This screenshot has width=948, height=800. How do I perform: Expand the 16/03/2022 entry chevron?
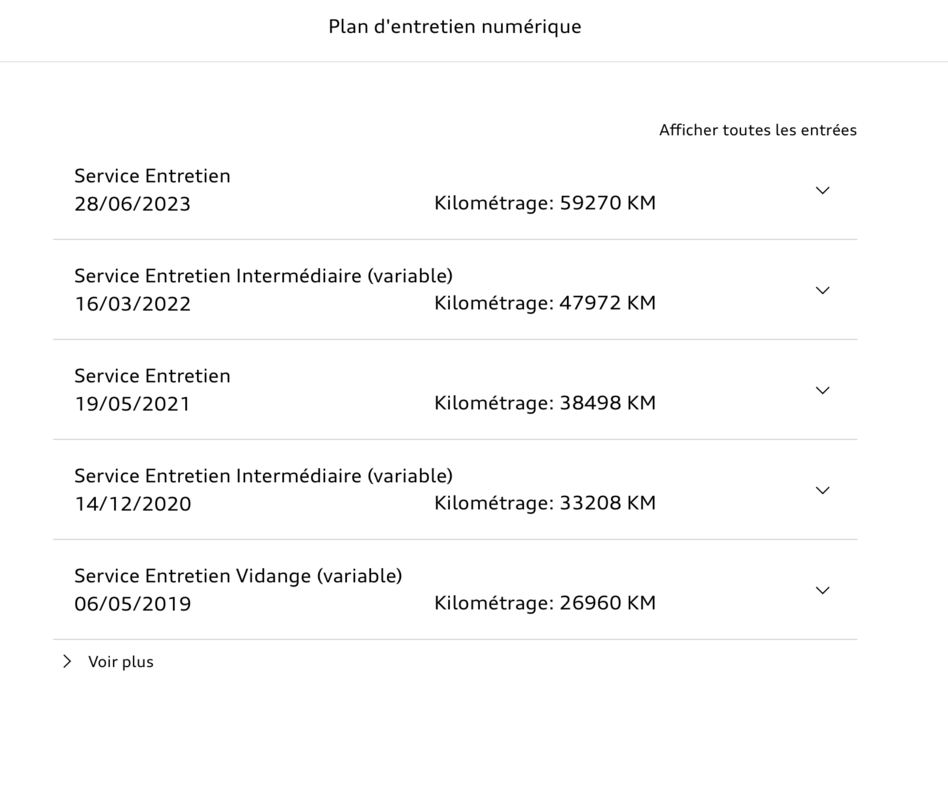click(822, 290)
